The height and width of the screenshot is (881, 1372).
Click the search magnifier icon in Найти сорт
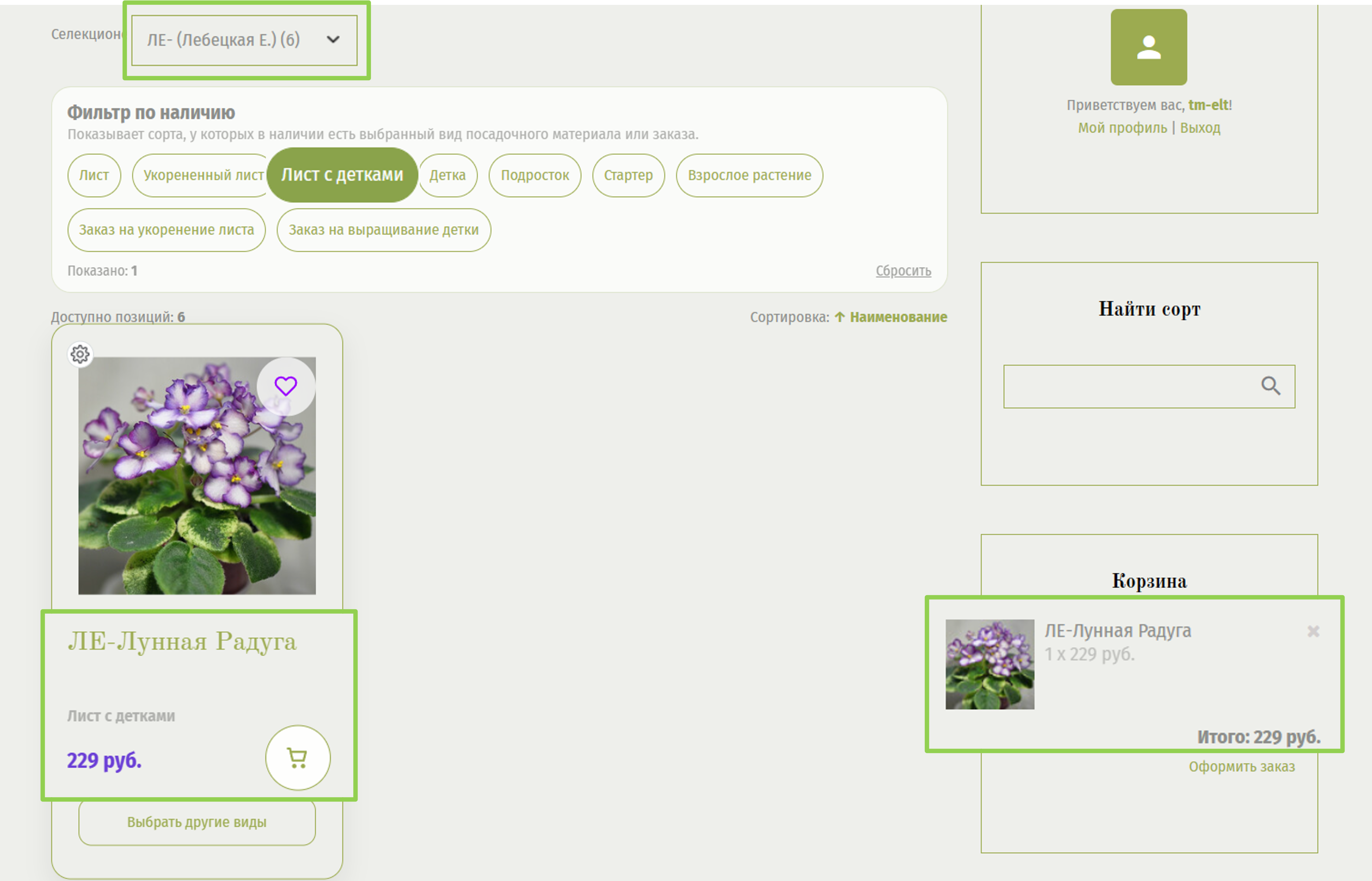(1270, 386)
